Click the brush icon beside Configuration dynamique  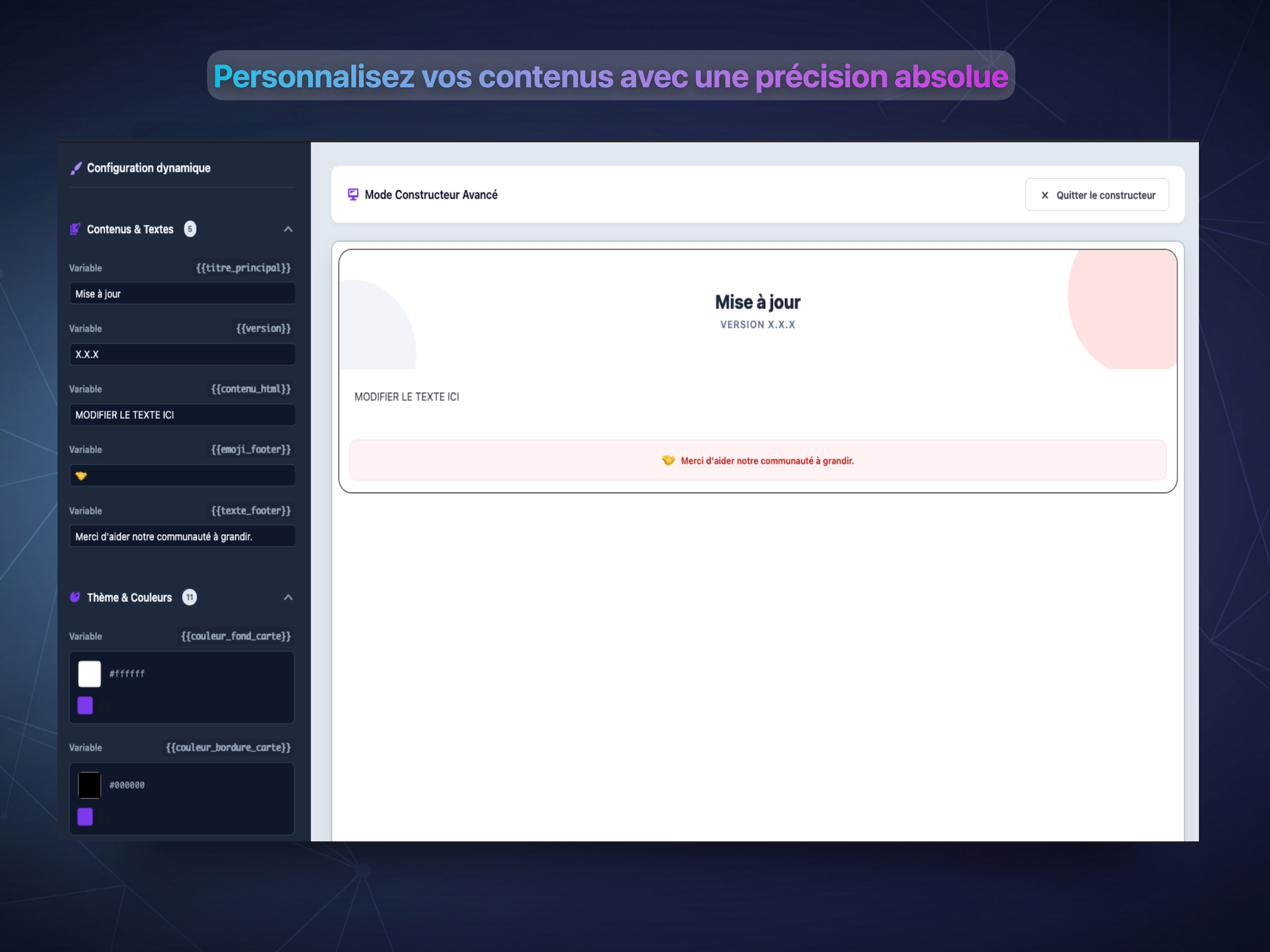(76, 168)
